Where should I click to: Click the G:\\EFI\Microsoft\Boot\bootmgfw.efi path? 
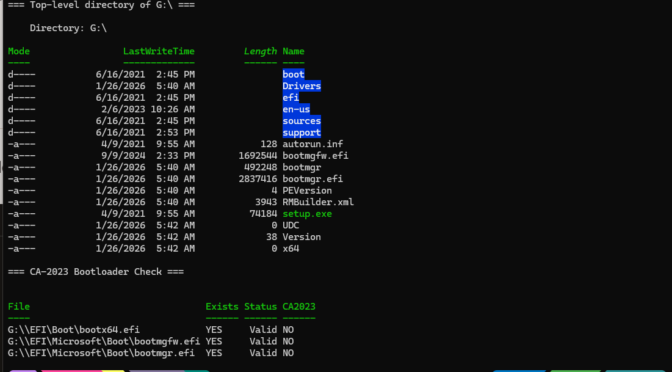(x=104, y=341)
